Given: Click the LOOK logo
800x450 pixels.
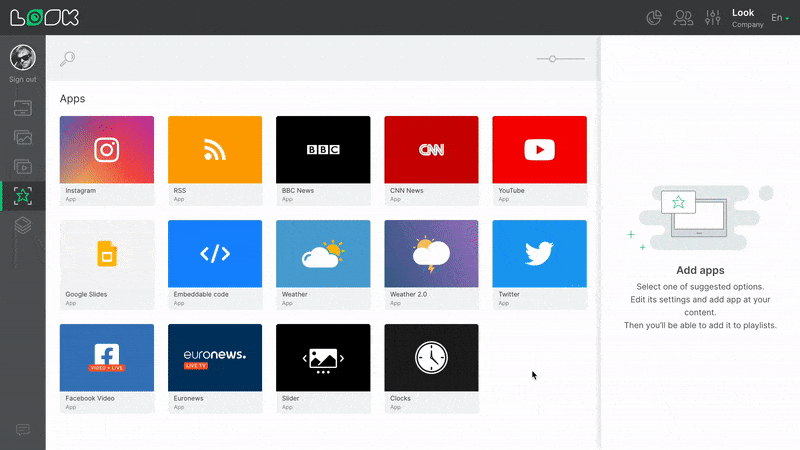Looking at the screenshot, I should point(45,17).
